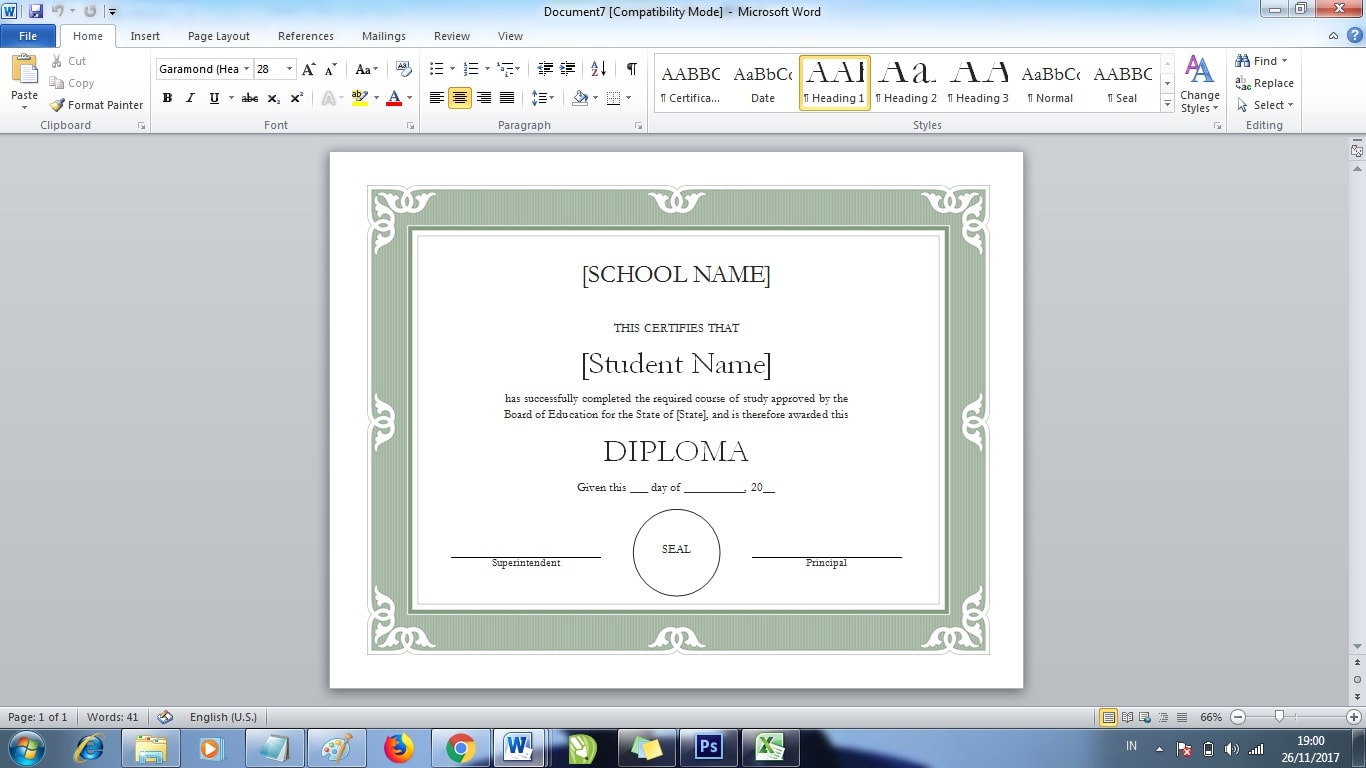
Task: Open the Paragraph dialog launcher
Action: (x=639, y=126)
